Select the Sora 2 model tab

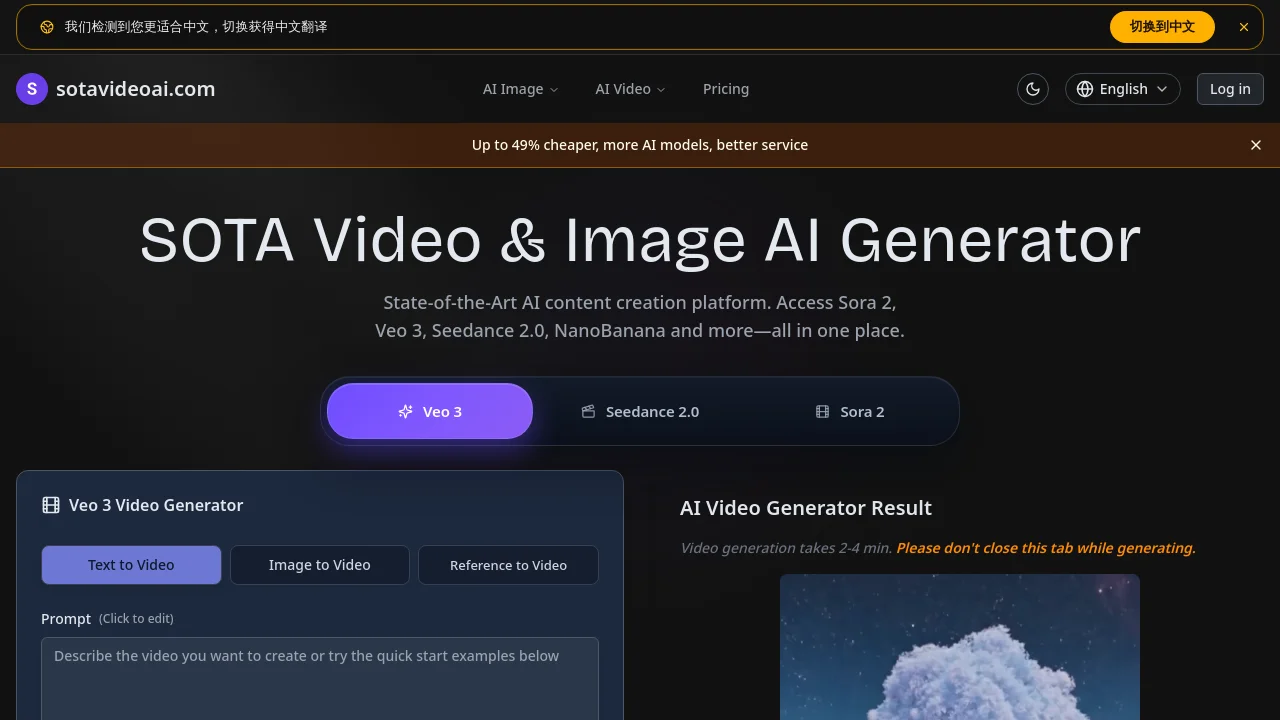(850, 411)
